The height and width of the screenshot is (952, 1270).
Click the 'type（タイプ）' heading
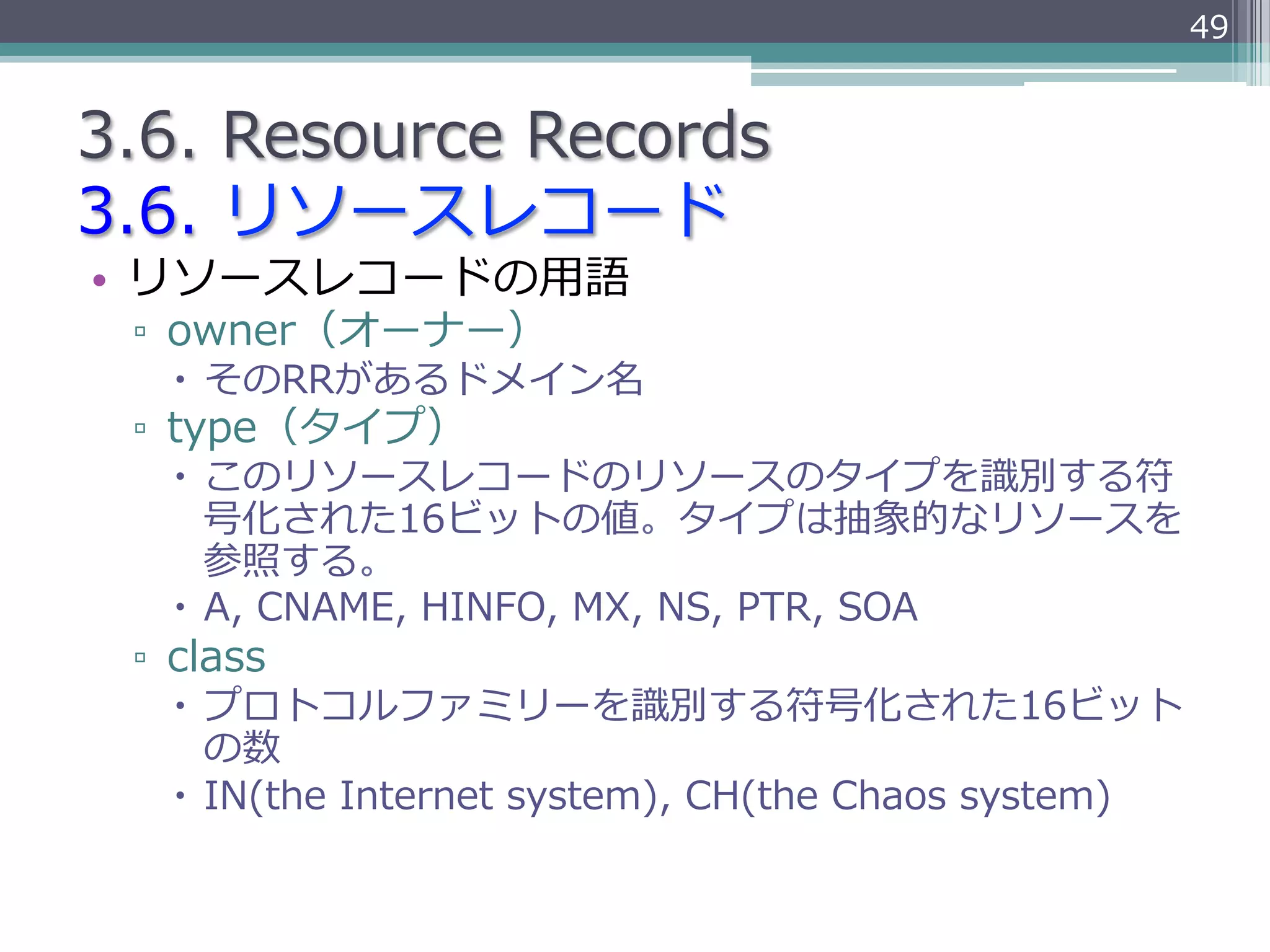pos(305,426)
